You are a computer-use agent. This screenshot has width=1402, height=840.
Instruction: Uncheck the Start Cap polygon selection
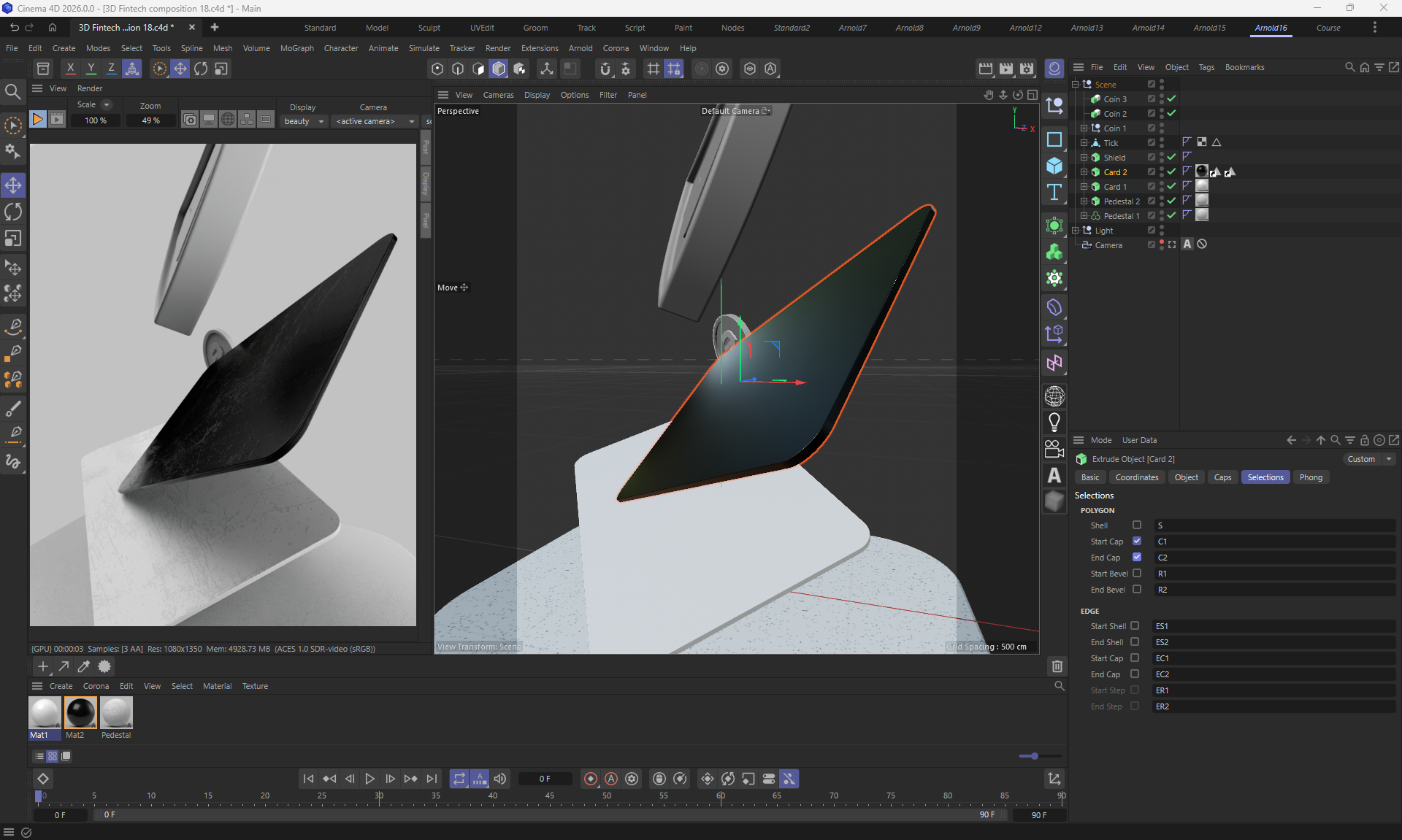pos(1136,542)
